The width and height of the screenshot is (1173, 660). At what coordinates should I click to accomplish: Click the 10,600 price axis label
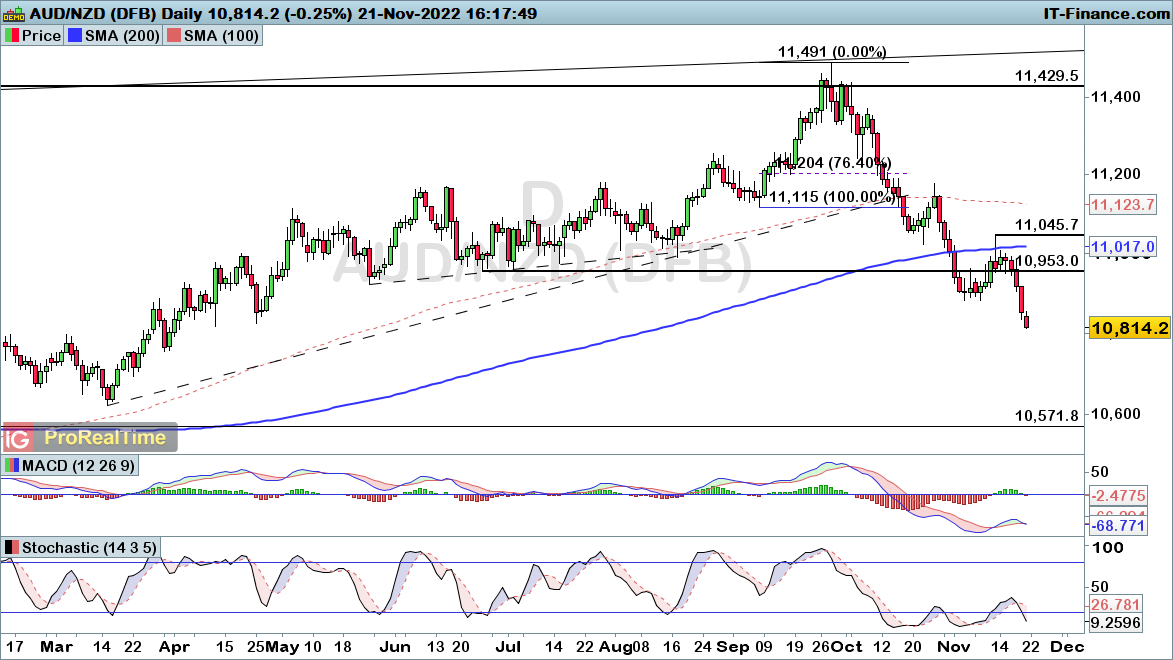click(1115, 414)
